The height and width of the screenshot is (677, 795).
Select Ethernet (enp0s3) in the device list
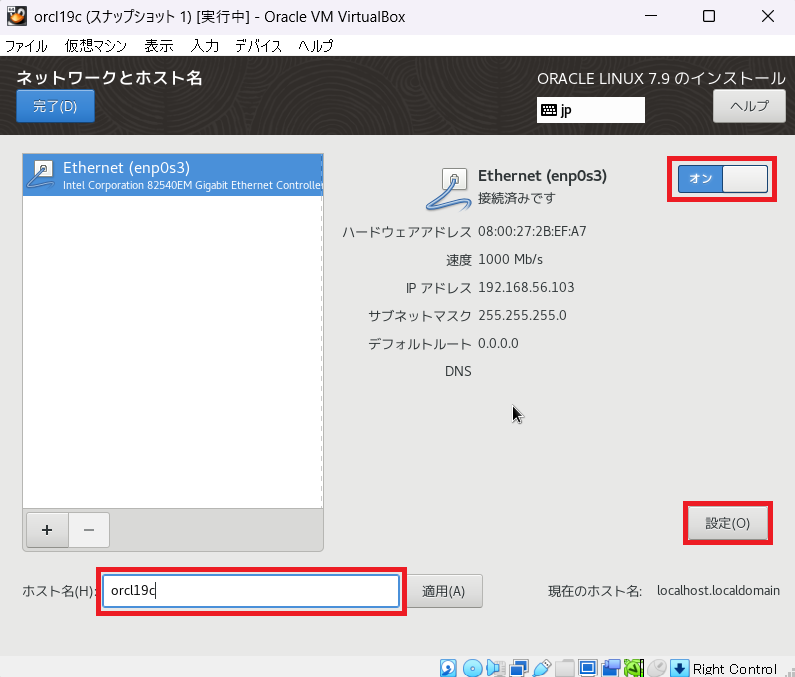pyautogui.click(x=172, y=174)
